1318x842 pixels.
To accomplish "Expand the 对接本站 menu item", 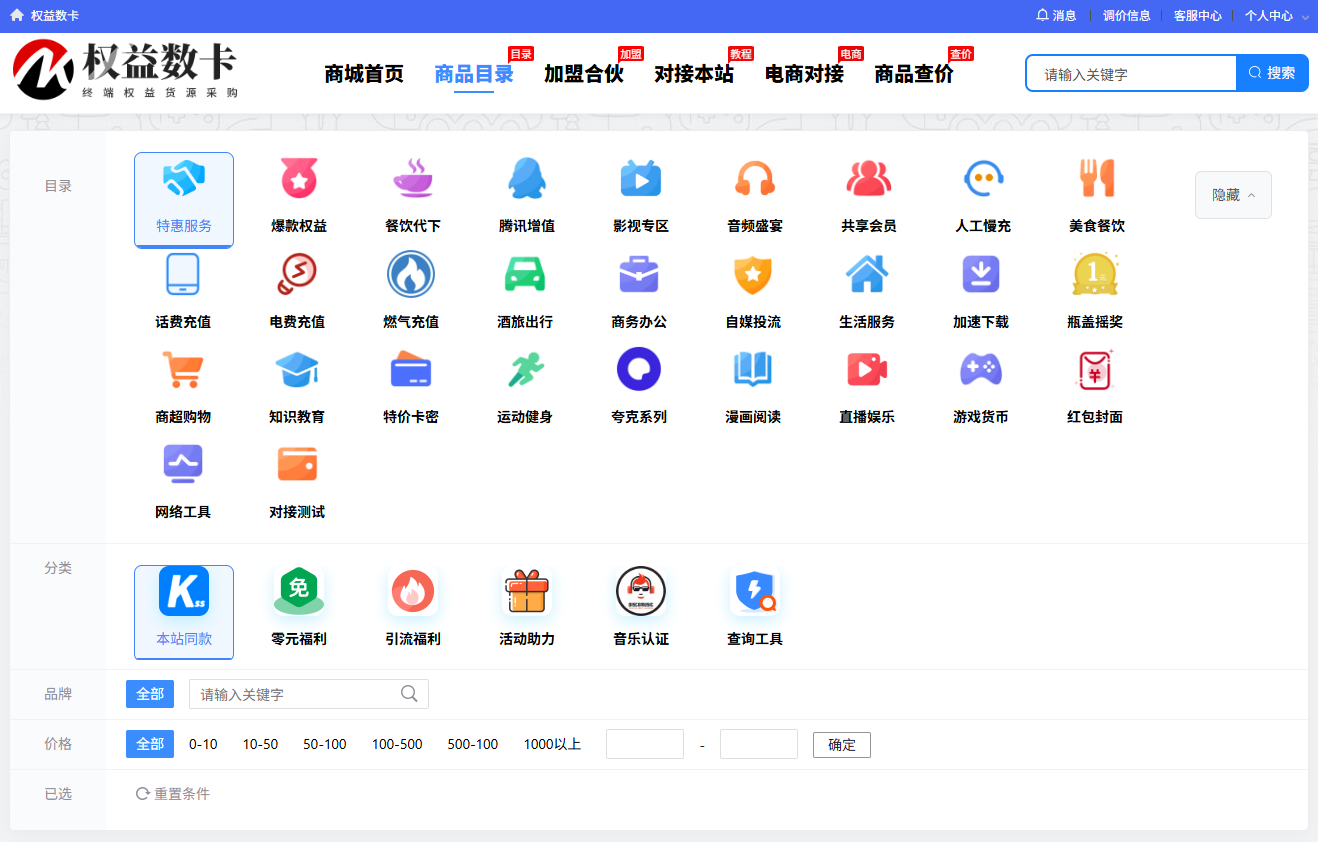I will (694, 73).
